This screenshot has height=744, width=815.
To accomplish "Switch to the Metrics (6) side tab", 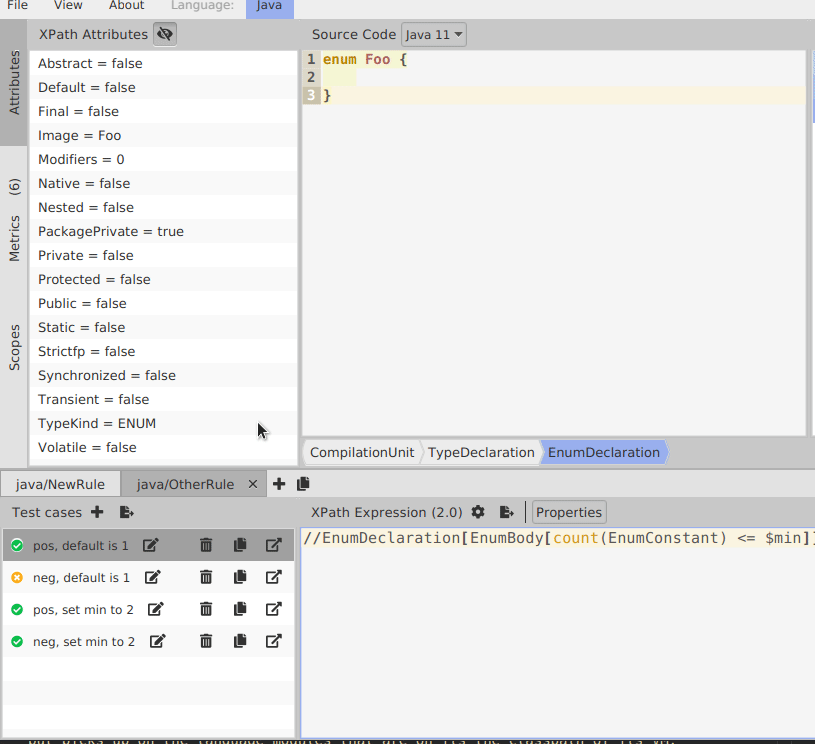I will [x=14, y=219].
